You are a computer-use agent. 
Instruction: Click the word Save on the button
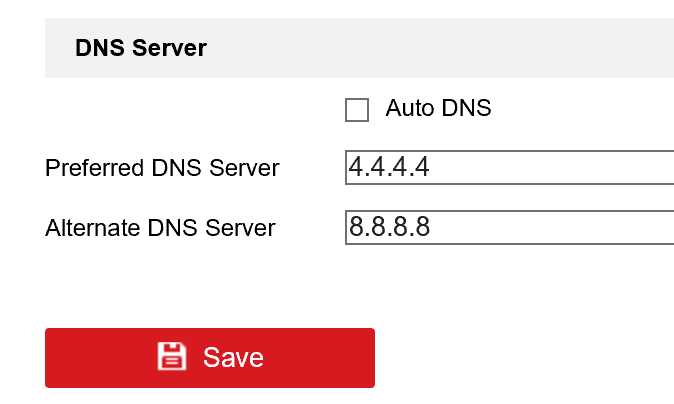pos(233,358)
